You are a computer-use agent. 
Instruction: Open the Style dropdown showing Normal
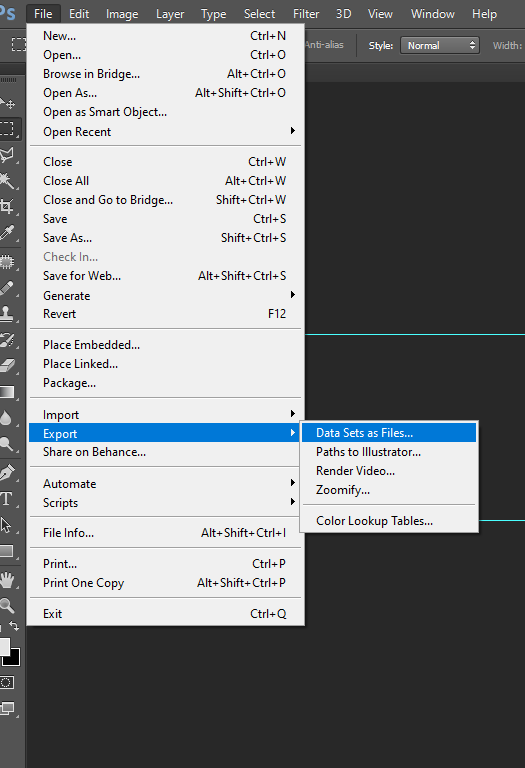439,46
